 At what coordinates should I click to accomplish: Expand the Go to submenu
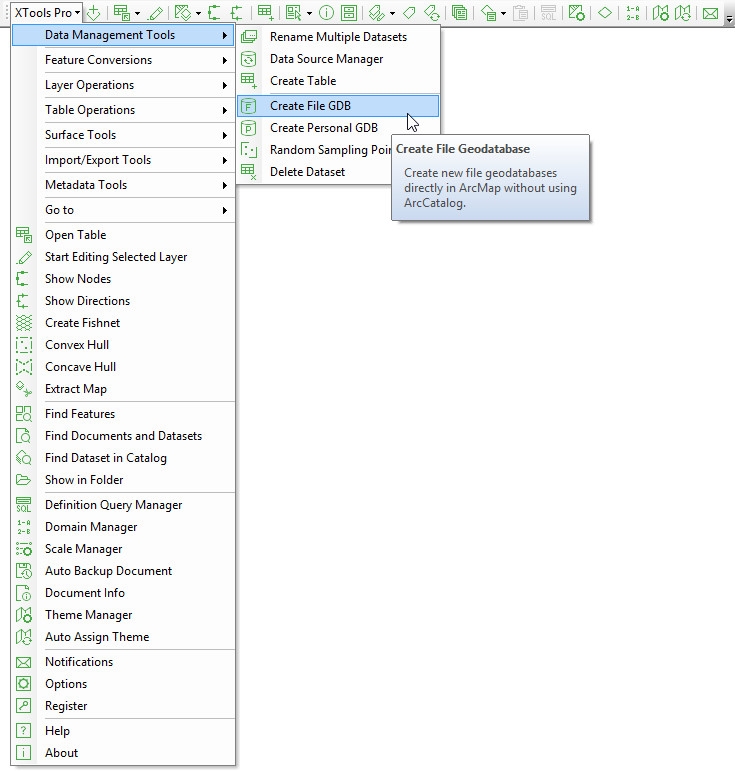tap(123, 210)
